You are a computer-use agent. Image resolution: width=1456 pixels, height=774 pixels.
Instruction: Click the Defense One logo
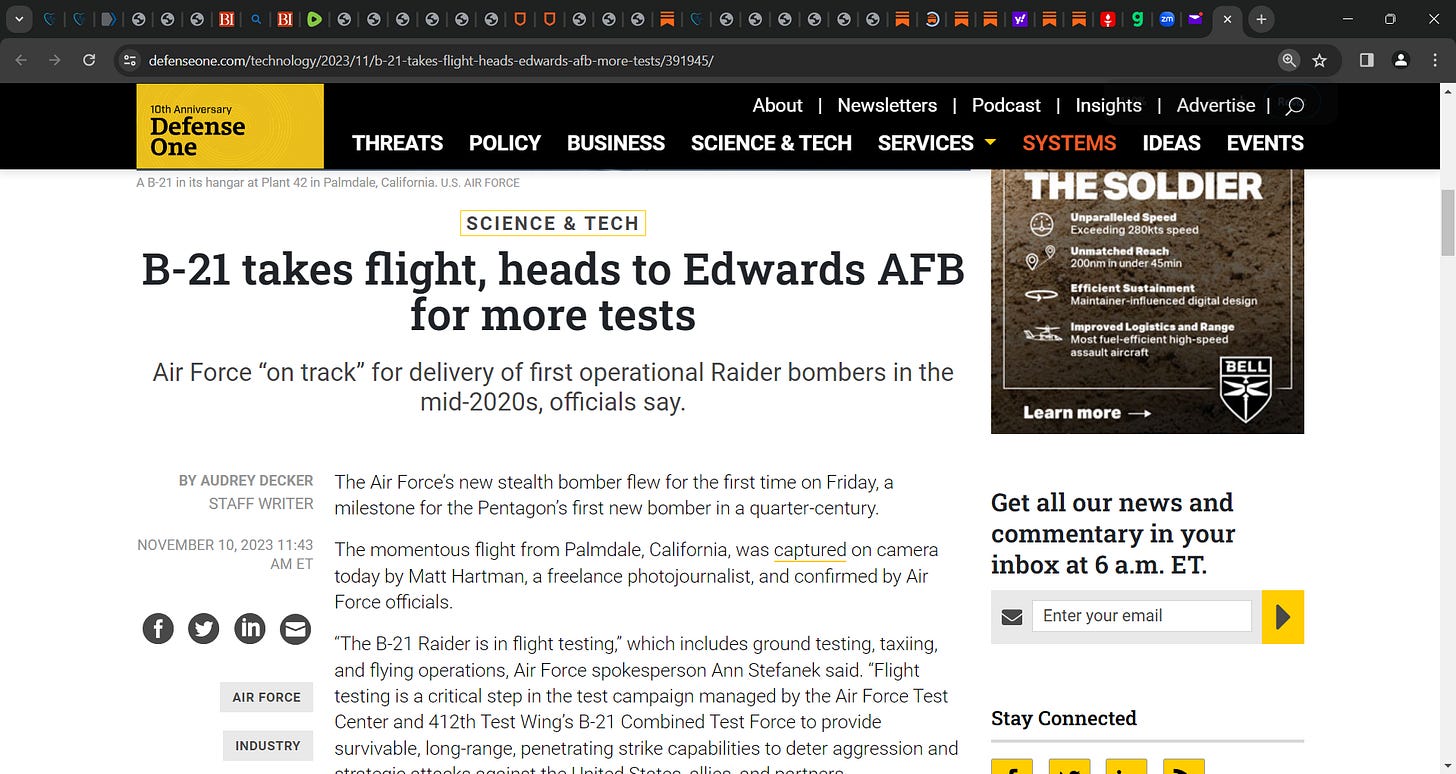pyautogui.click(x=230, y=126)
